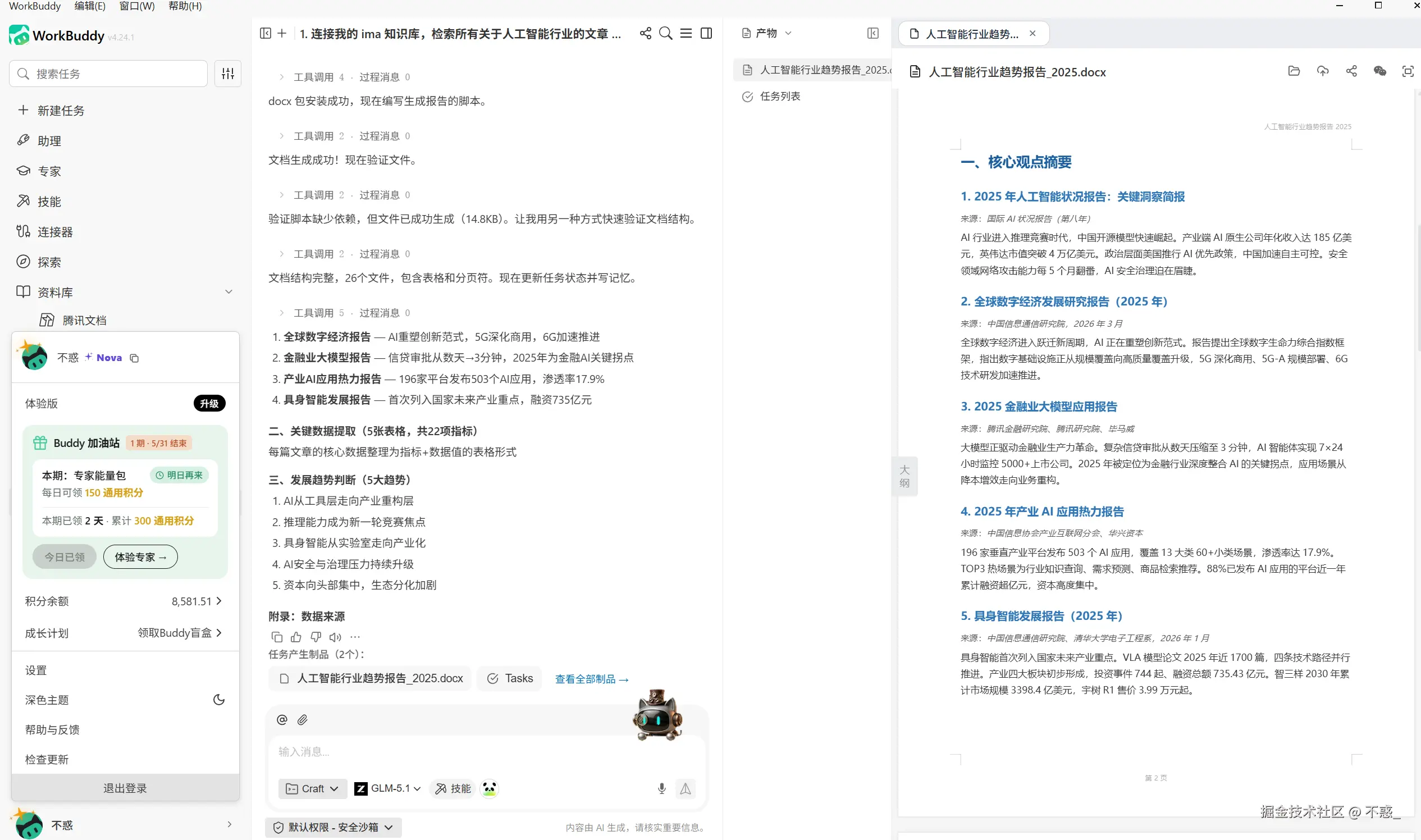Open 设置 in user menu
Viewport: 1421px width, 840px height.
pos(36,670)
